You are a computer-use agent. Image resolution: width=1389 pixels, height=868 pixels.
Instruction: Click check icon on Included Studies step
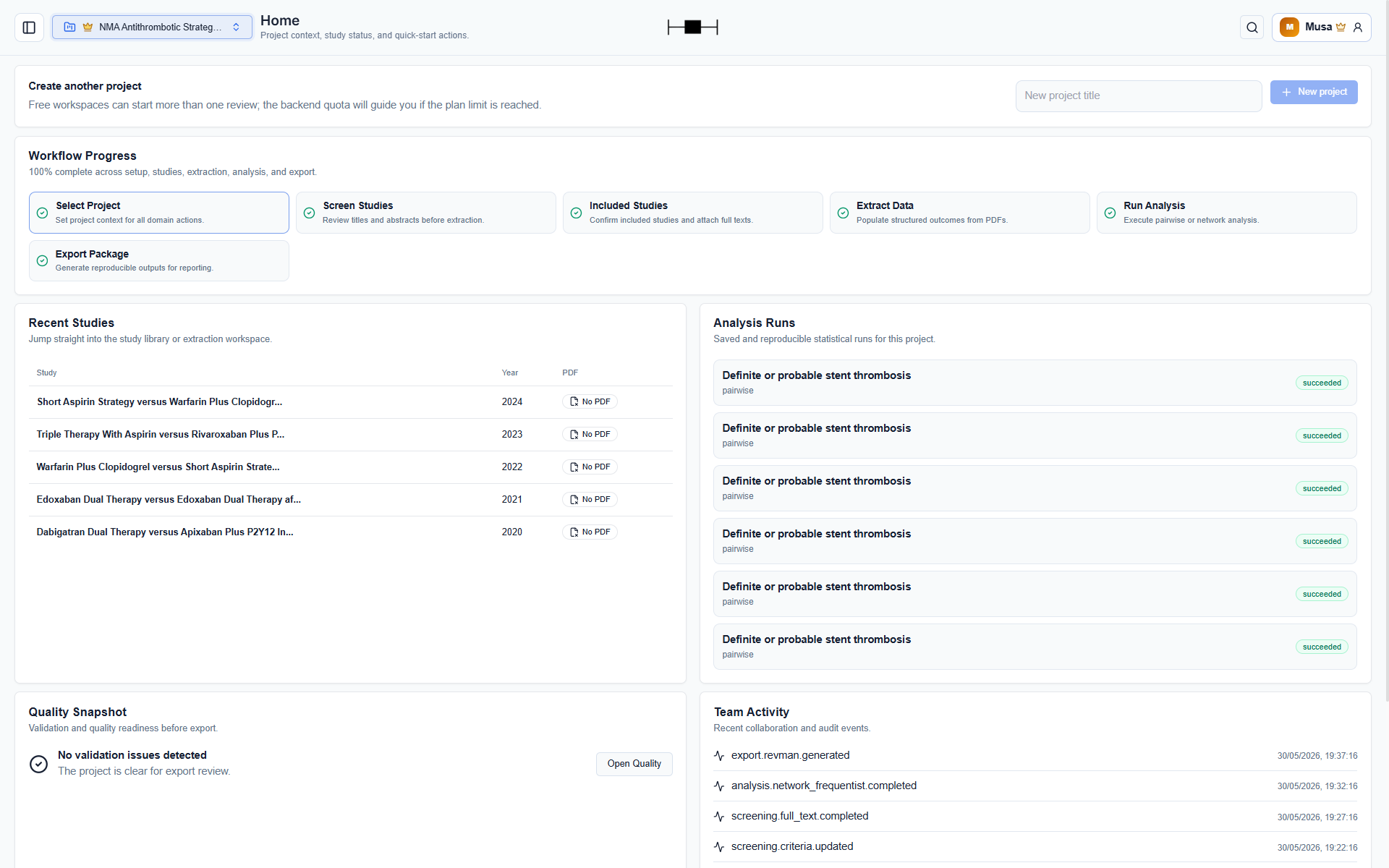point(576,213)
